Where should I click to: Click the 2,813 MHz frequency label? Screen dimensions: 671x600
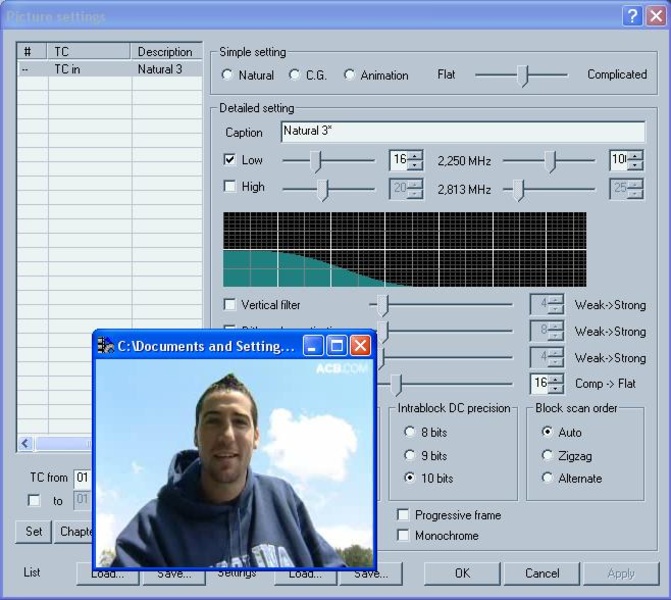tap(464, 190)
